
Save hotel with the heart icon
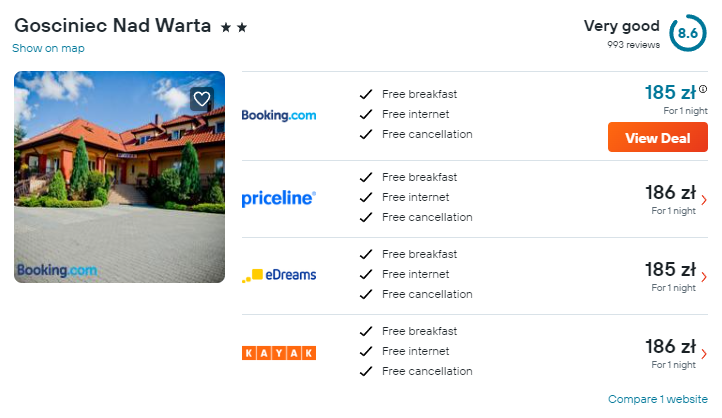202,99
